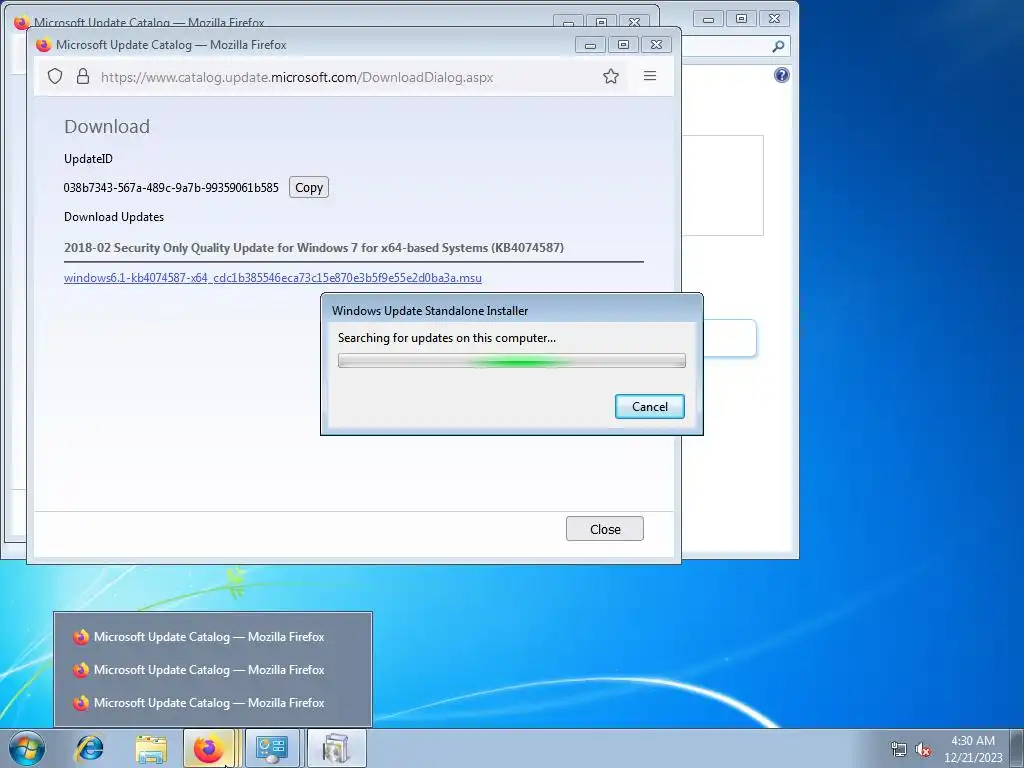Click the muted volume tray icon
The width and height of the screenshot is (1024, 768).
(923, 750)
